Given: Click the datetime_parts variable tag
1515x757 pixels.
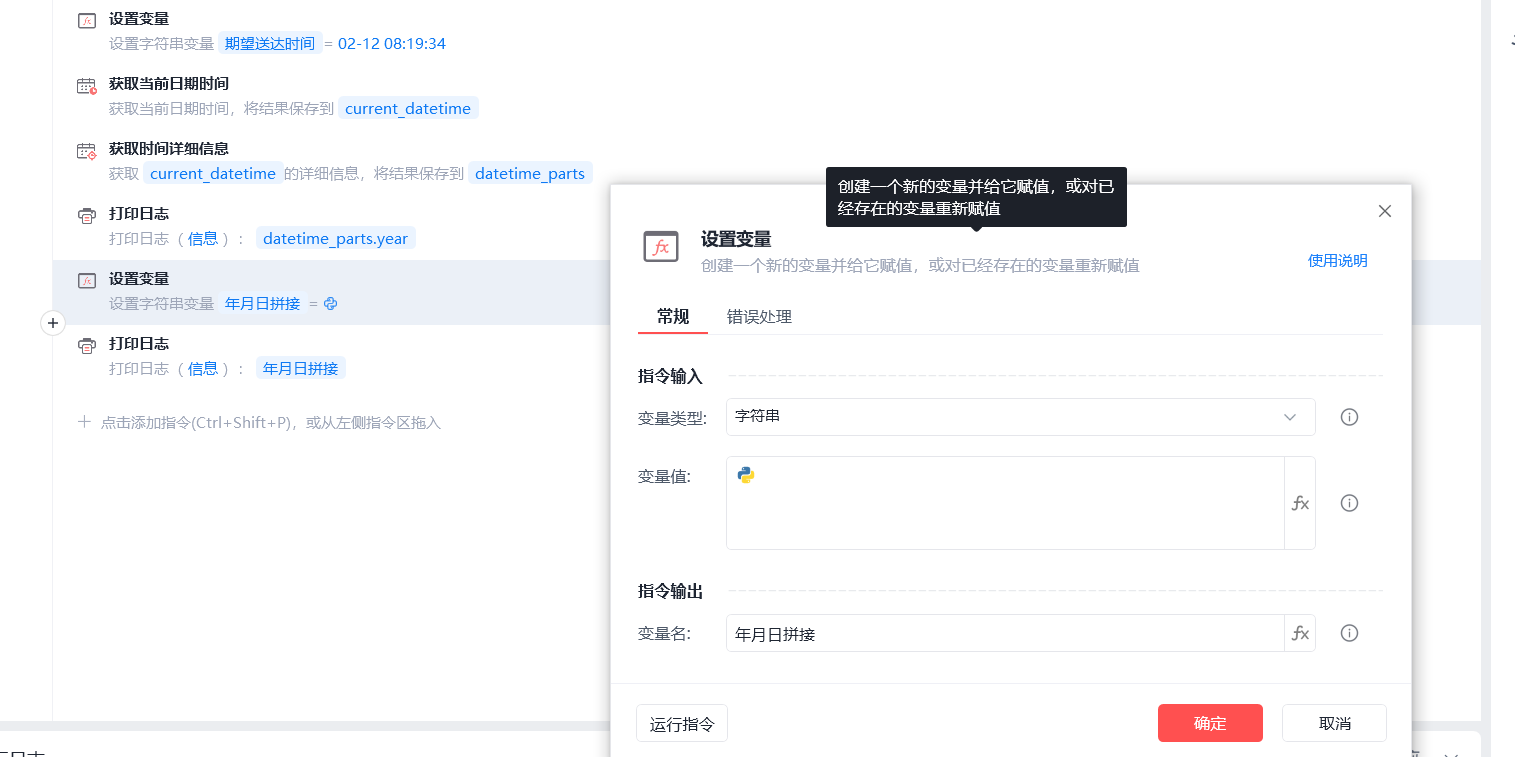Looking at the screenshot, I should tap(530, 174).
